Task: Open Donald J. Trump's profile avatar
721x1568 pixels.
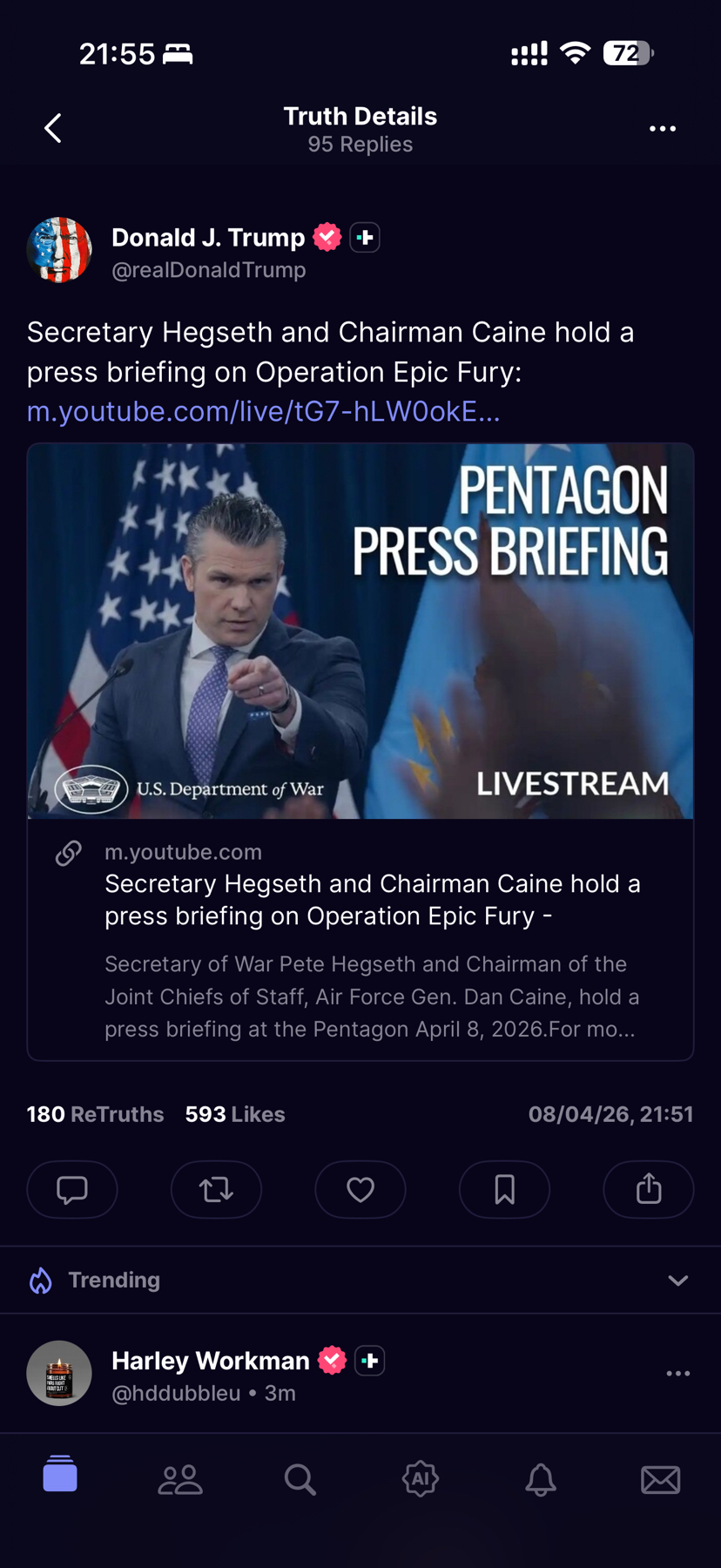Action: (59, 250)
